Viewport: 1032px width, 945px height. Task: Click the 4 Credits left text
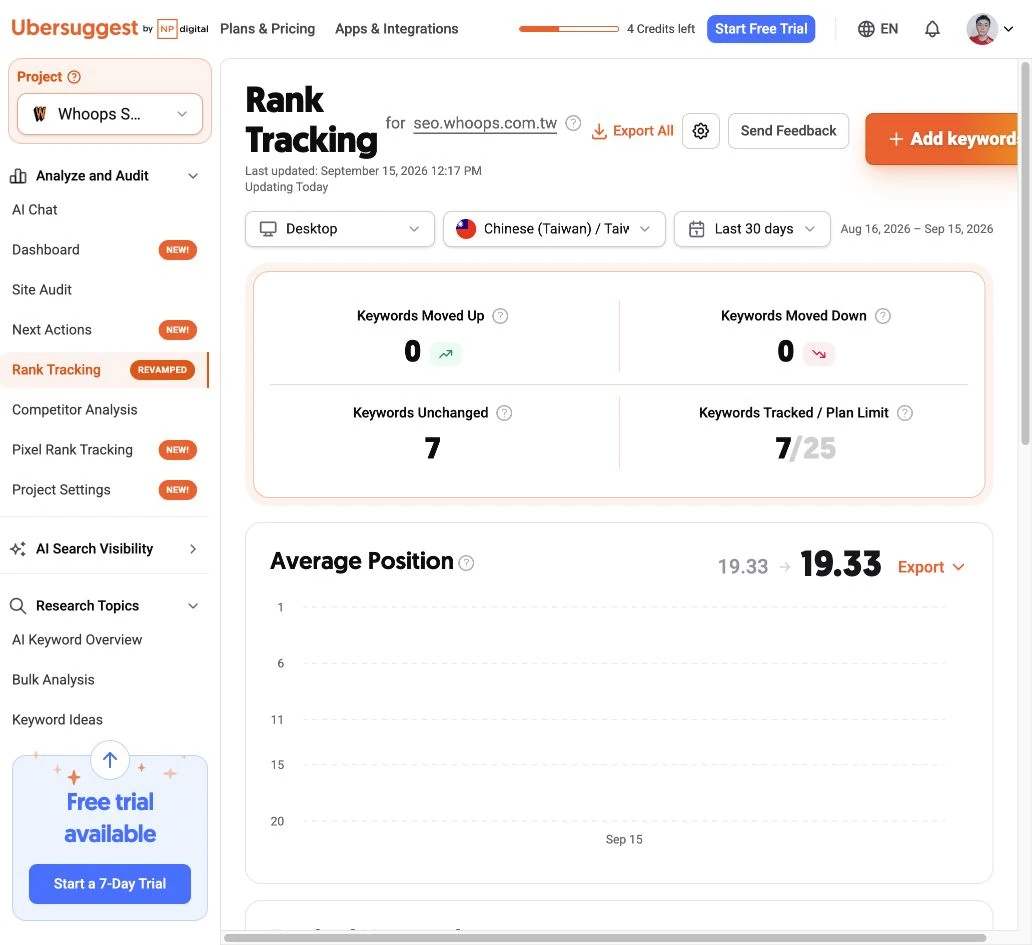(x=660, y=29)
